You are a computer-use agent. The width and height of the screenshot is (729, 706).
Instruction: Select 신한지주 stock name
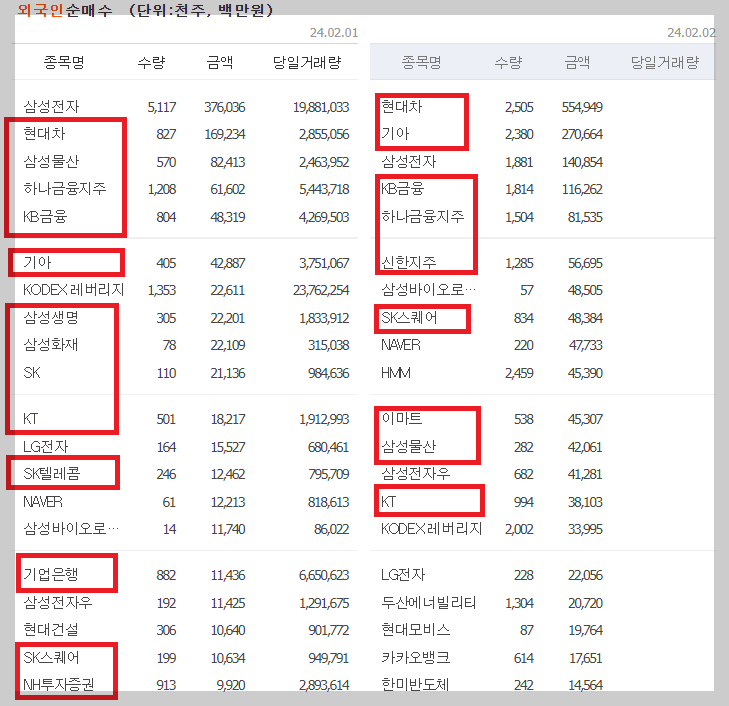409,263
